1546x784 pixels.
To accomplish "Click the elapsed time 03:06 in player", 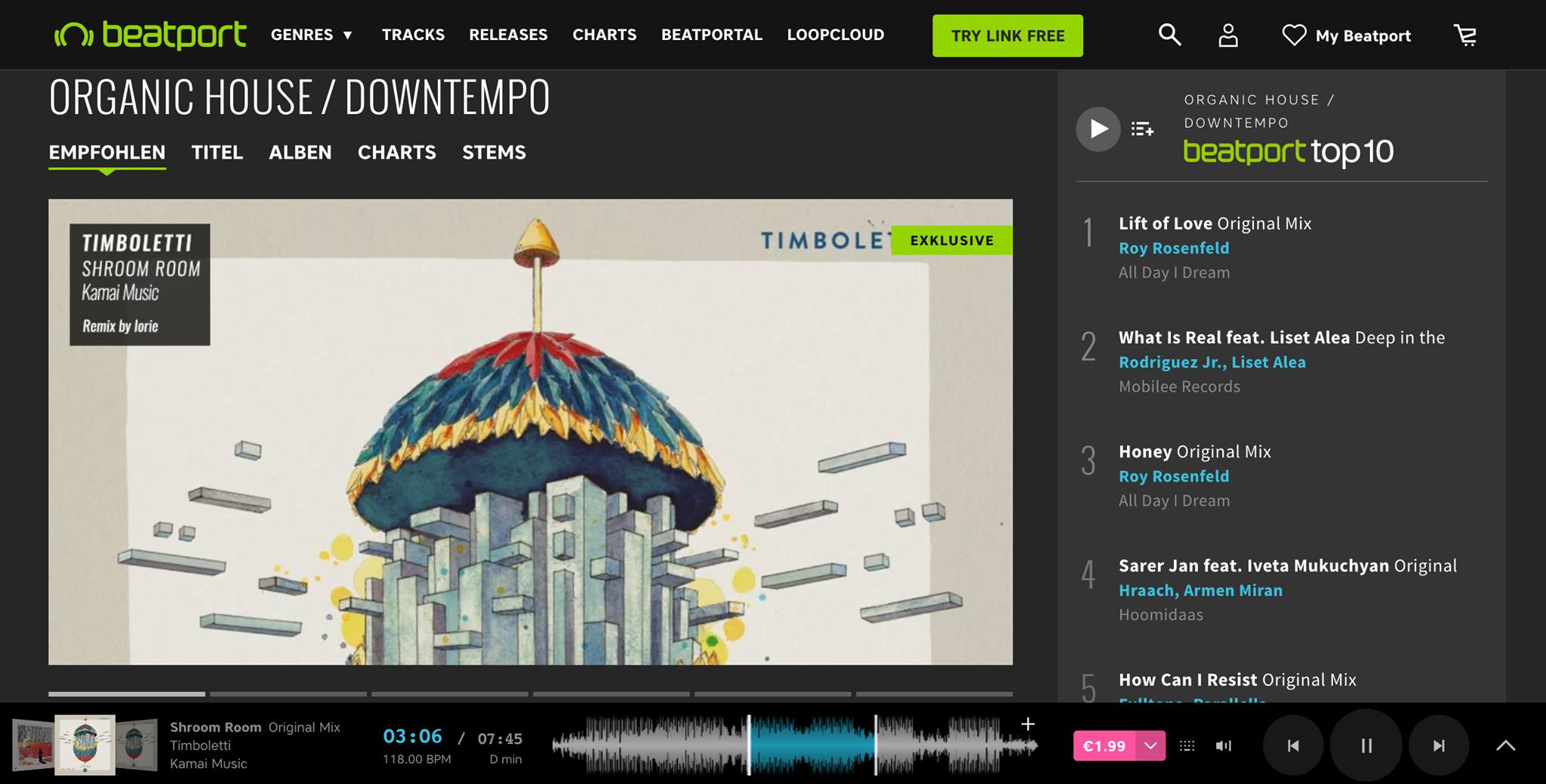I will coord(412,736).
